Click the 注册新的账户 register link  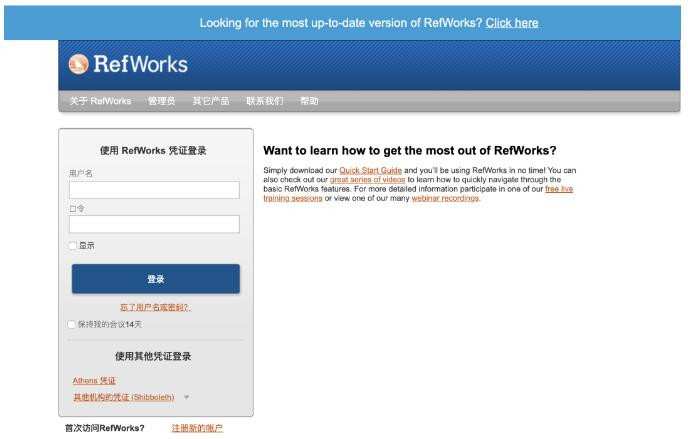(197, 428)
